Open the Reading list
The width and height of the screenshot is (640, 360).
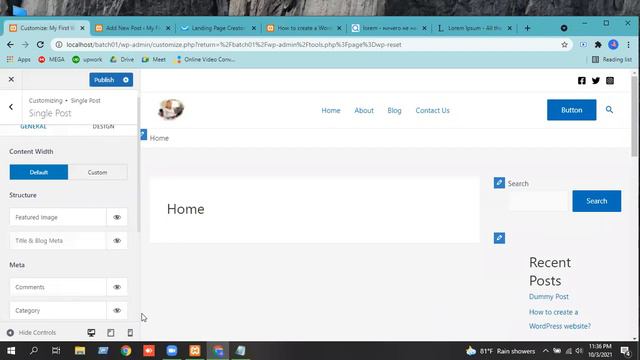click(612, 60)
